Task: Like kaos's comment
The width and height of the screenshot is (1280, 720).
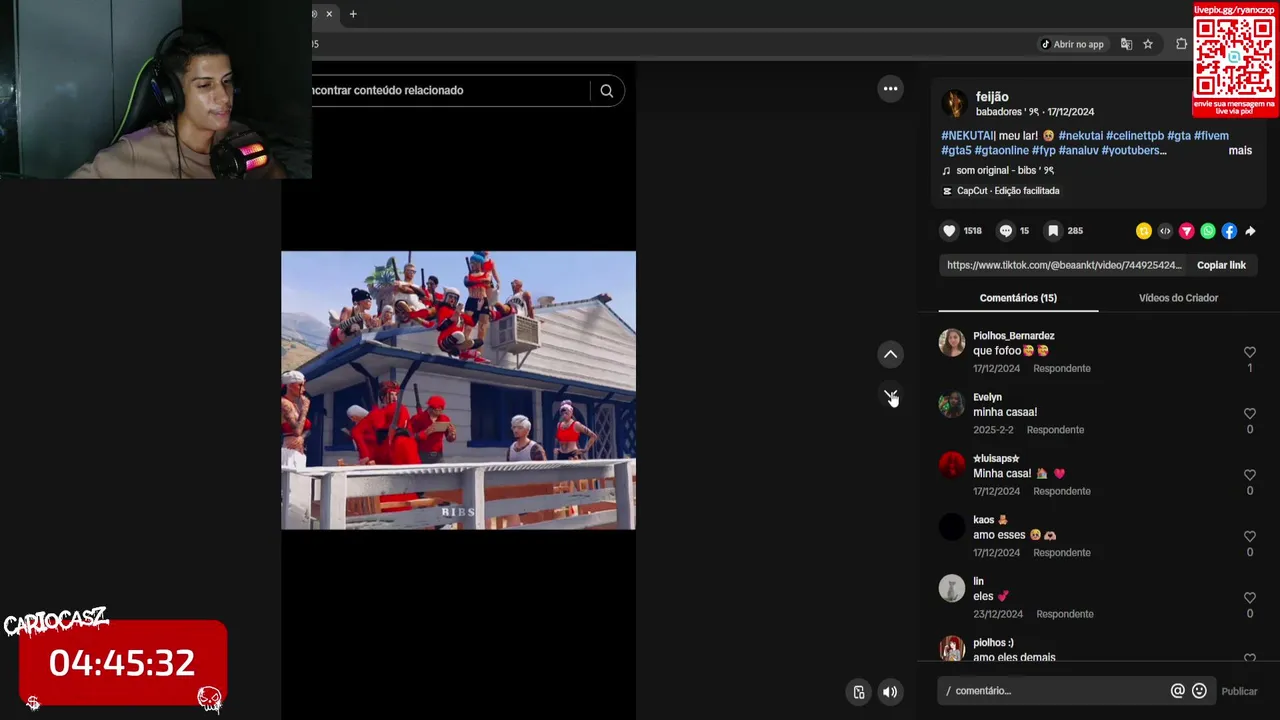Action: click(1249, 536)
